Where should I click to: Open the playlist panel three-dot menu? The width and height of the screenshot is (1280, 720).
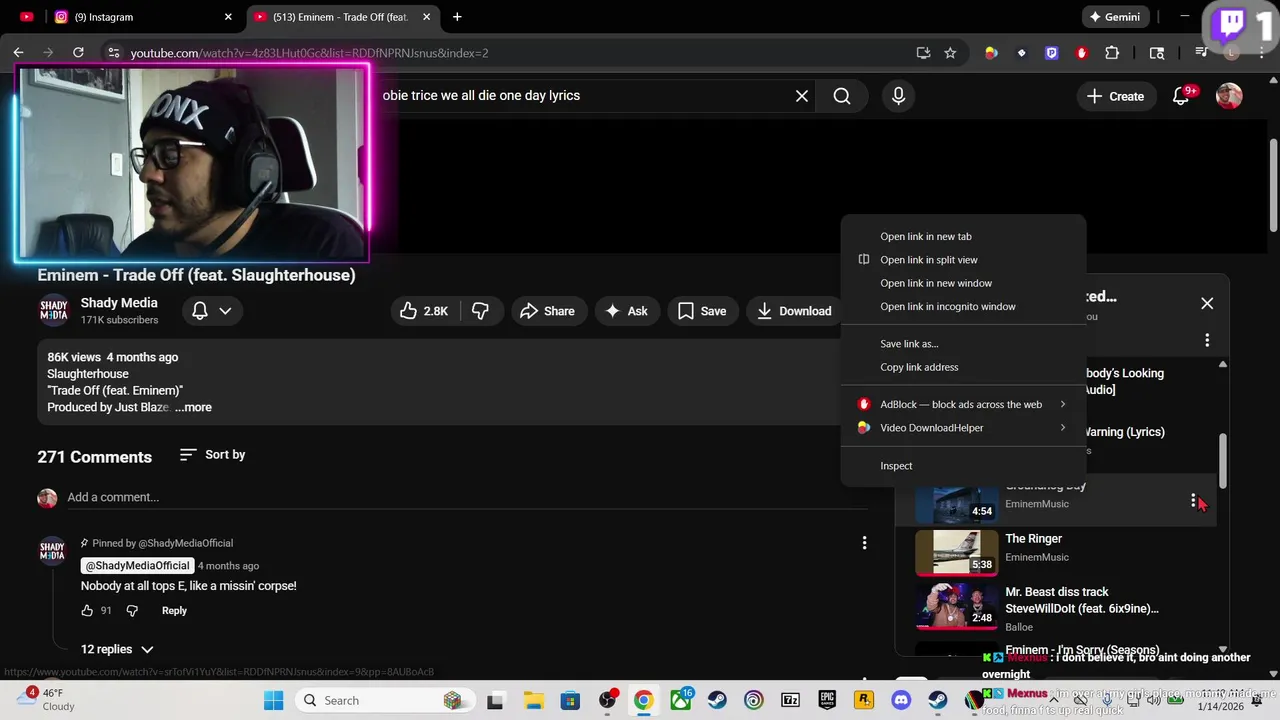click(1207, 340)
